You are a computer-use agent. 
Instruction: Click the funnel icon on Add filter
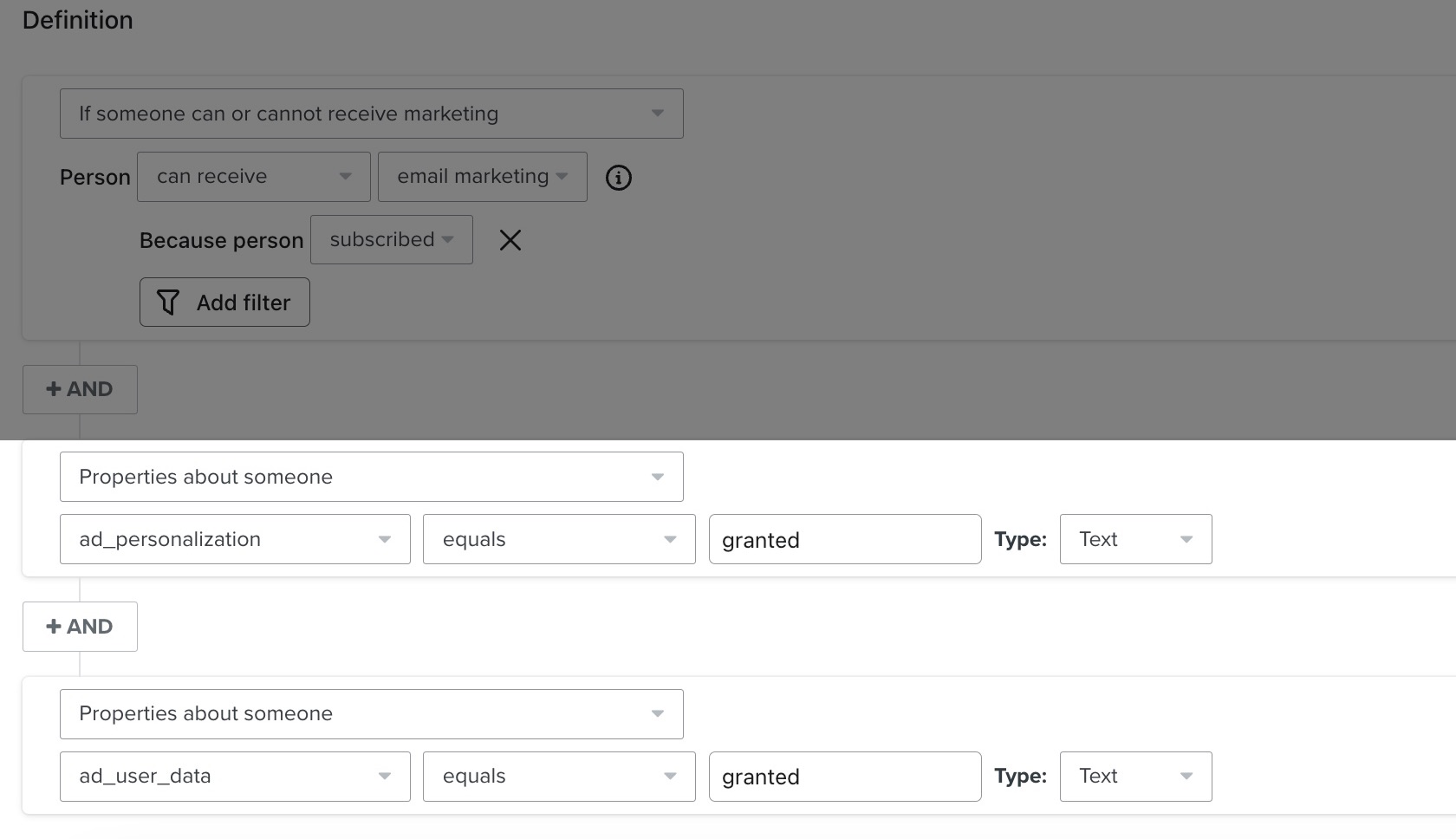pos(169,302)
